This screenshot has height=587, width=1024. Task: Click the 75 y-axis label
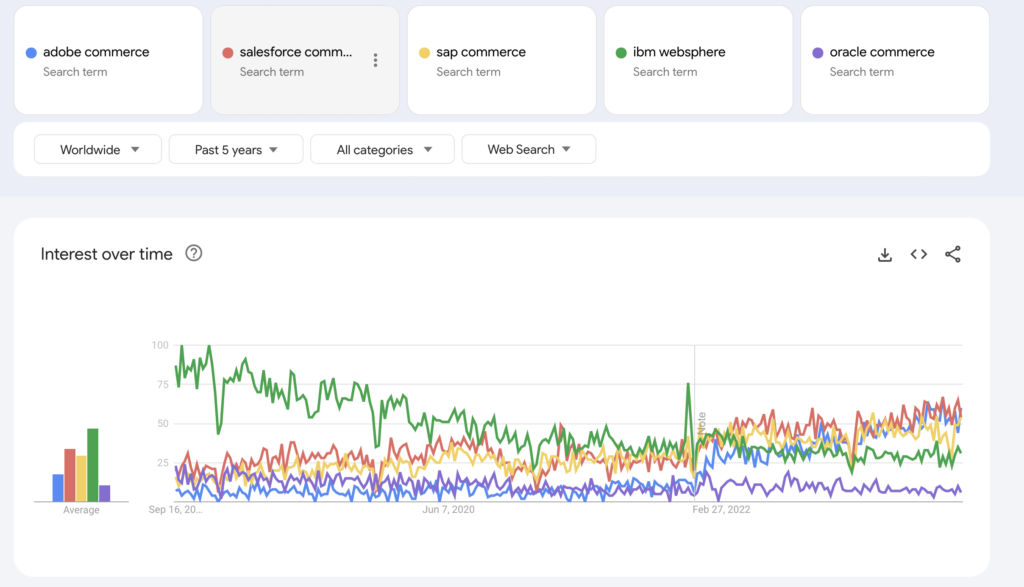(163, 385)
